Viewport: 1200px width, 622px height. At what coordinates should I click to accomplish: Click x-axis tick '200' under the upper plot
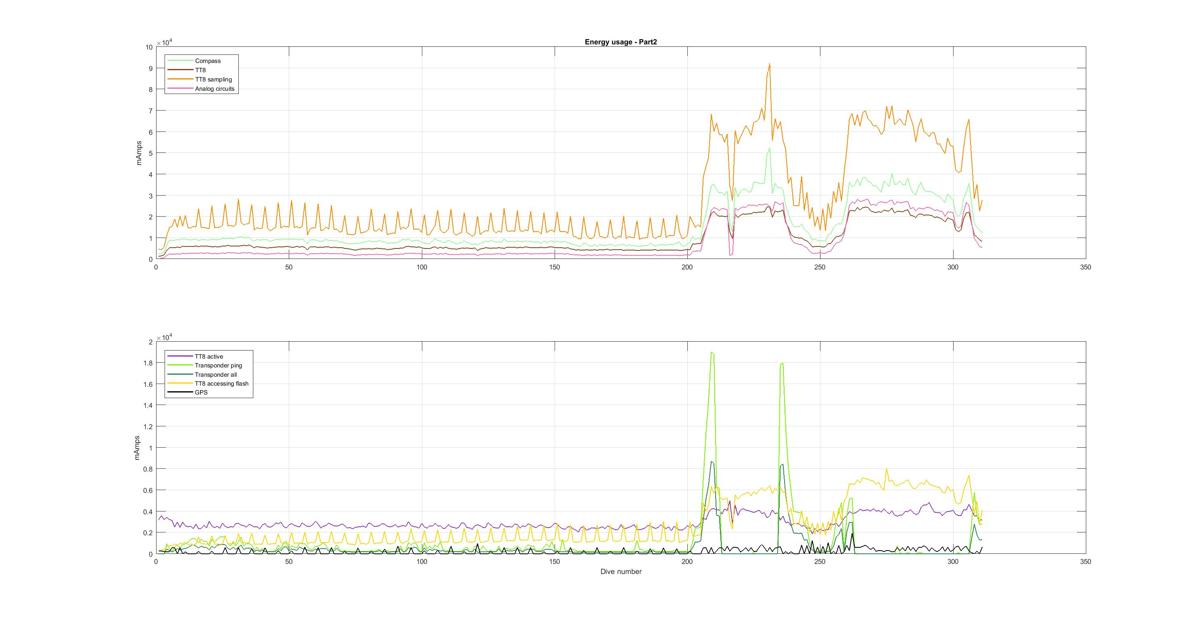point(687,267)
